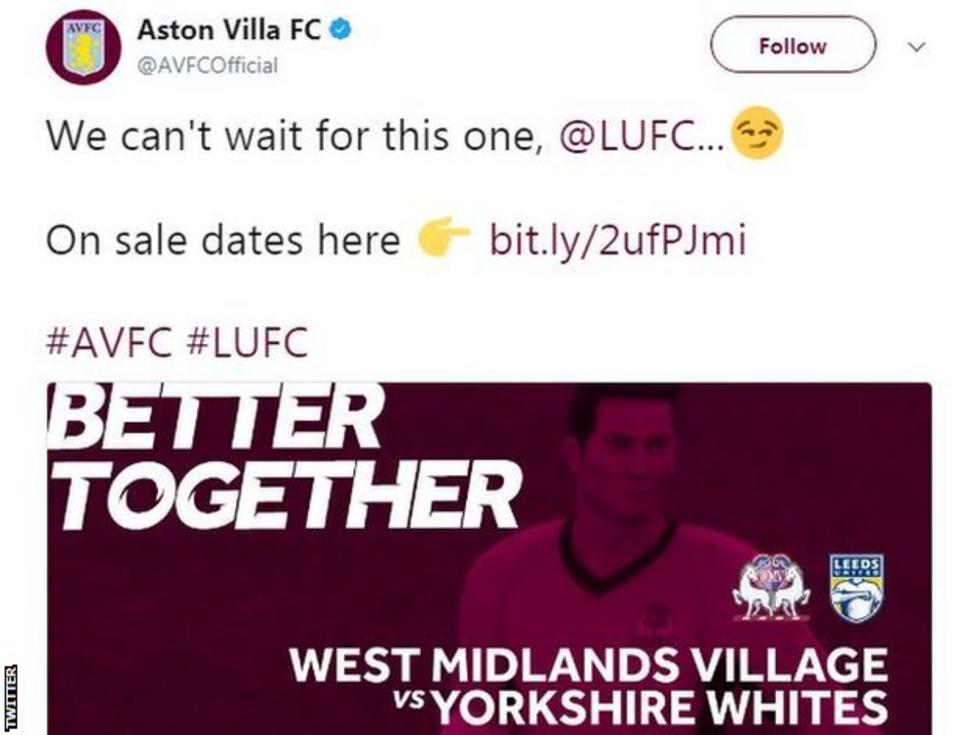Screen dimensions: 976x735
Task: Open the Aston Villa FC profile name
Action: (229, 31)
